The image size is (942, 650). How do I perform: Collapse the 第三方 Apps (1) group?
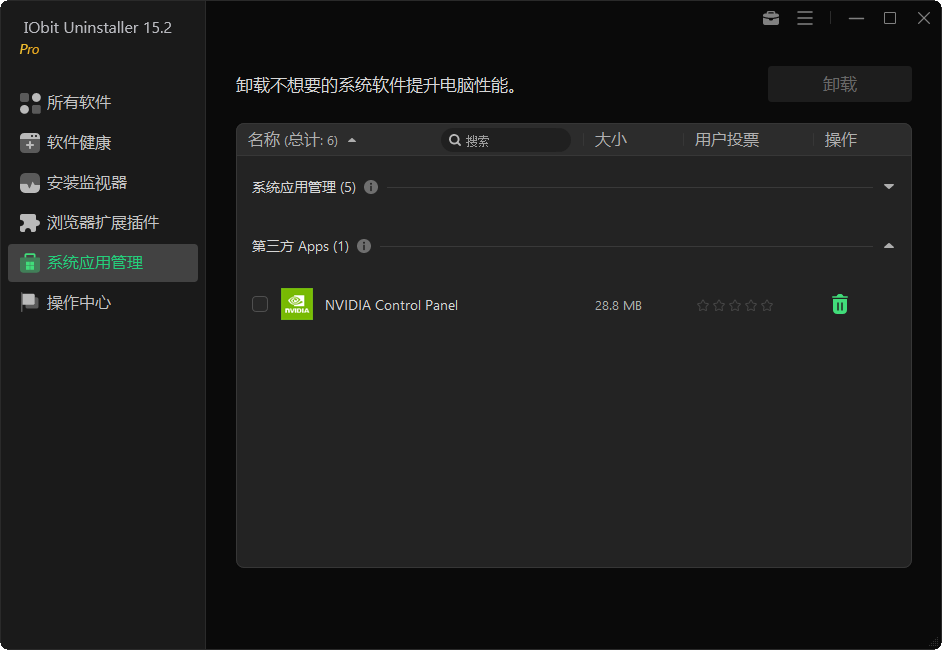pyautogui.click(x=888, y=246)
